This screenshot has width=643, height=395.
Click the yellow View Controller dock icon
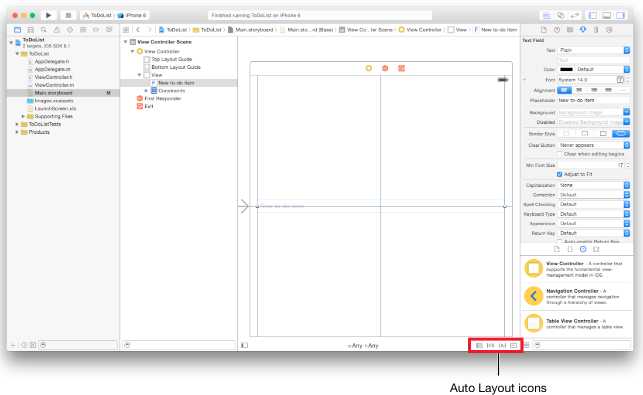point(369,68)
